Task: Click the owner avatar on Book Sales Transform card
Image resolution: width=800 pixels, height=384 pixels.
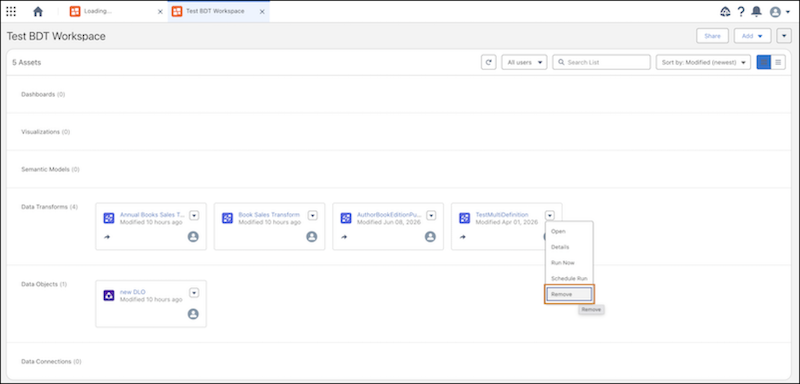Action: 312,237
